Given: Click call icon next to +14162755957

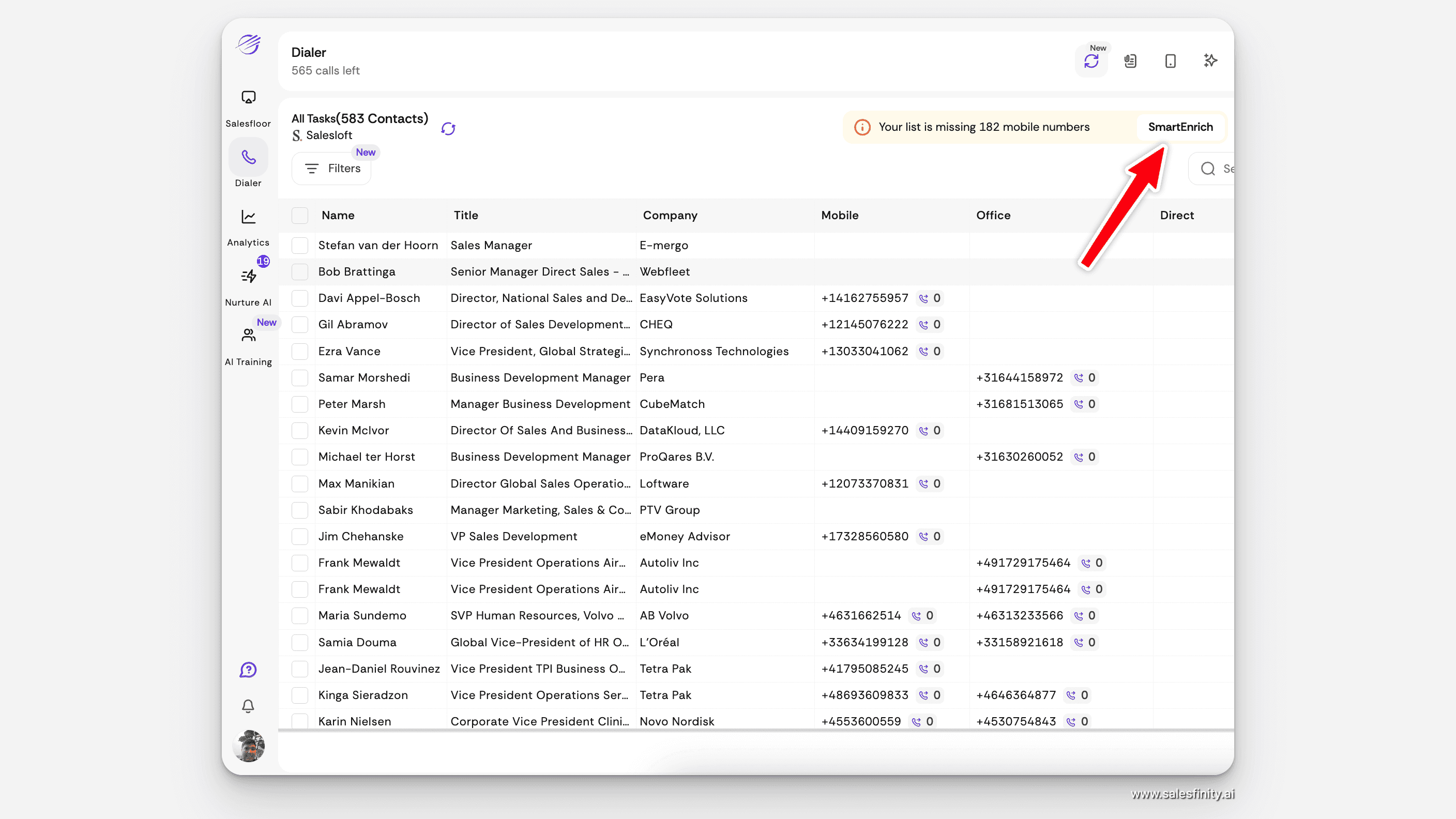Looking at the screenshot, I should click(923, 298).
